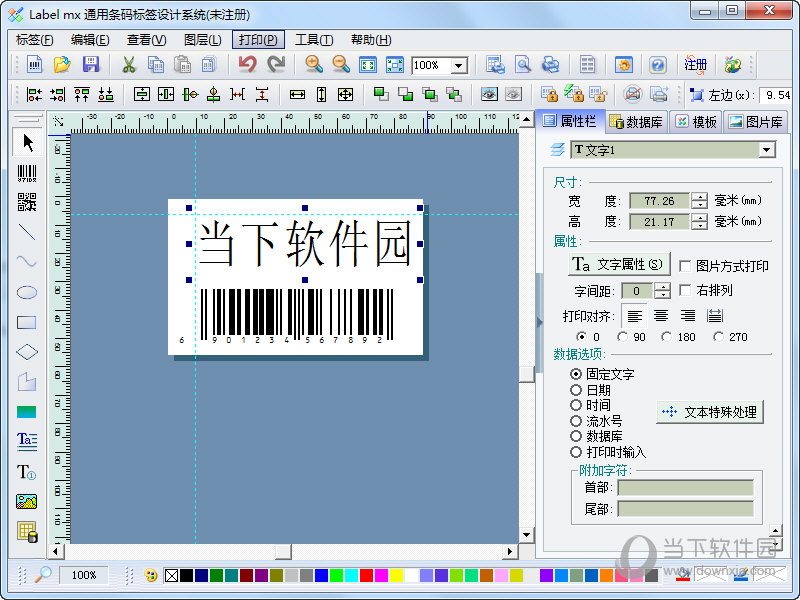The image size is (800, 600).
Task: Save the current label
Action: click(91, 64)
